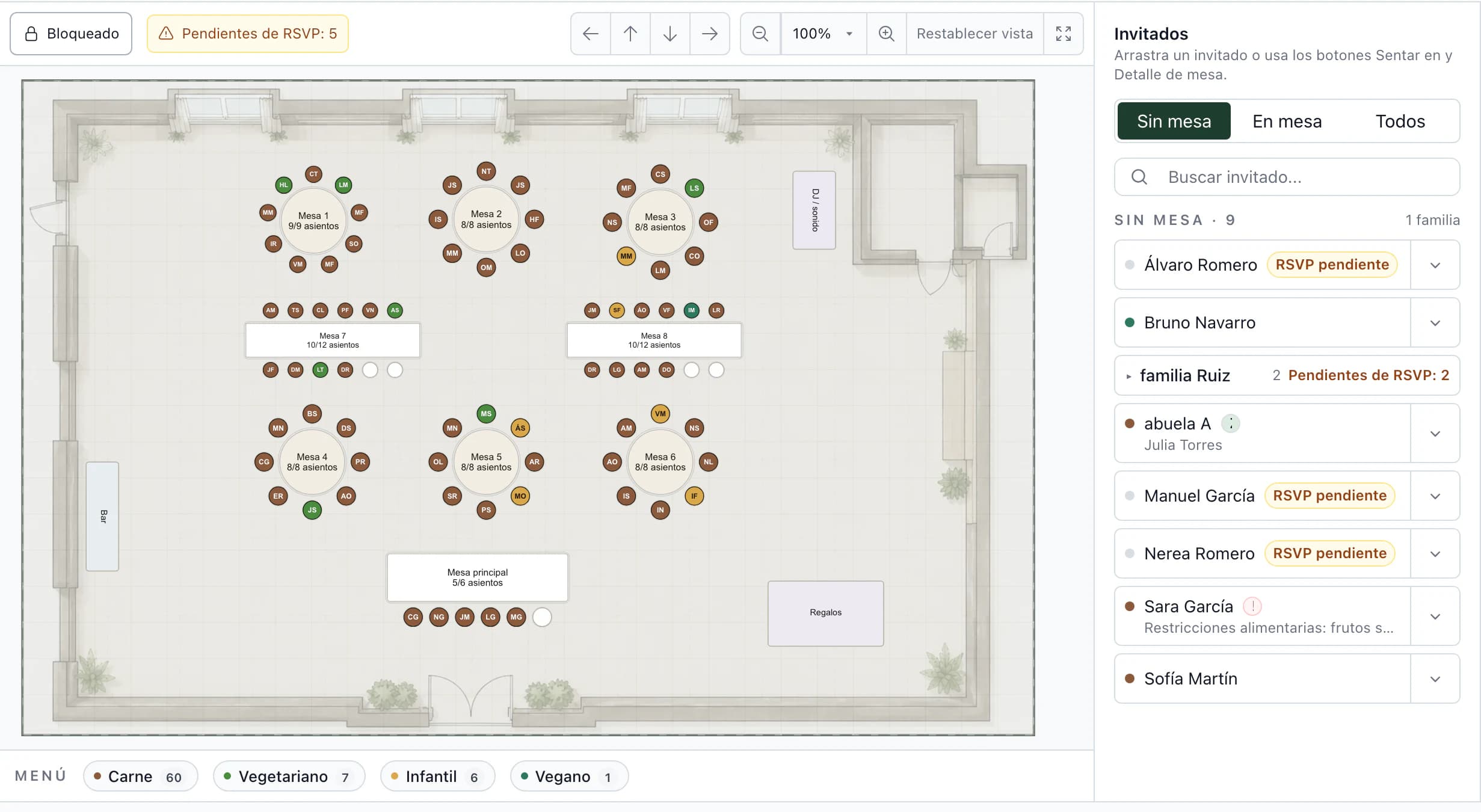Switch to the En mesa tab
This screenshot has width=1481, height=812.
tap(1287, 121)
